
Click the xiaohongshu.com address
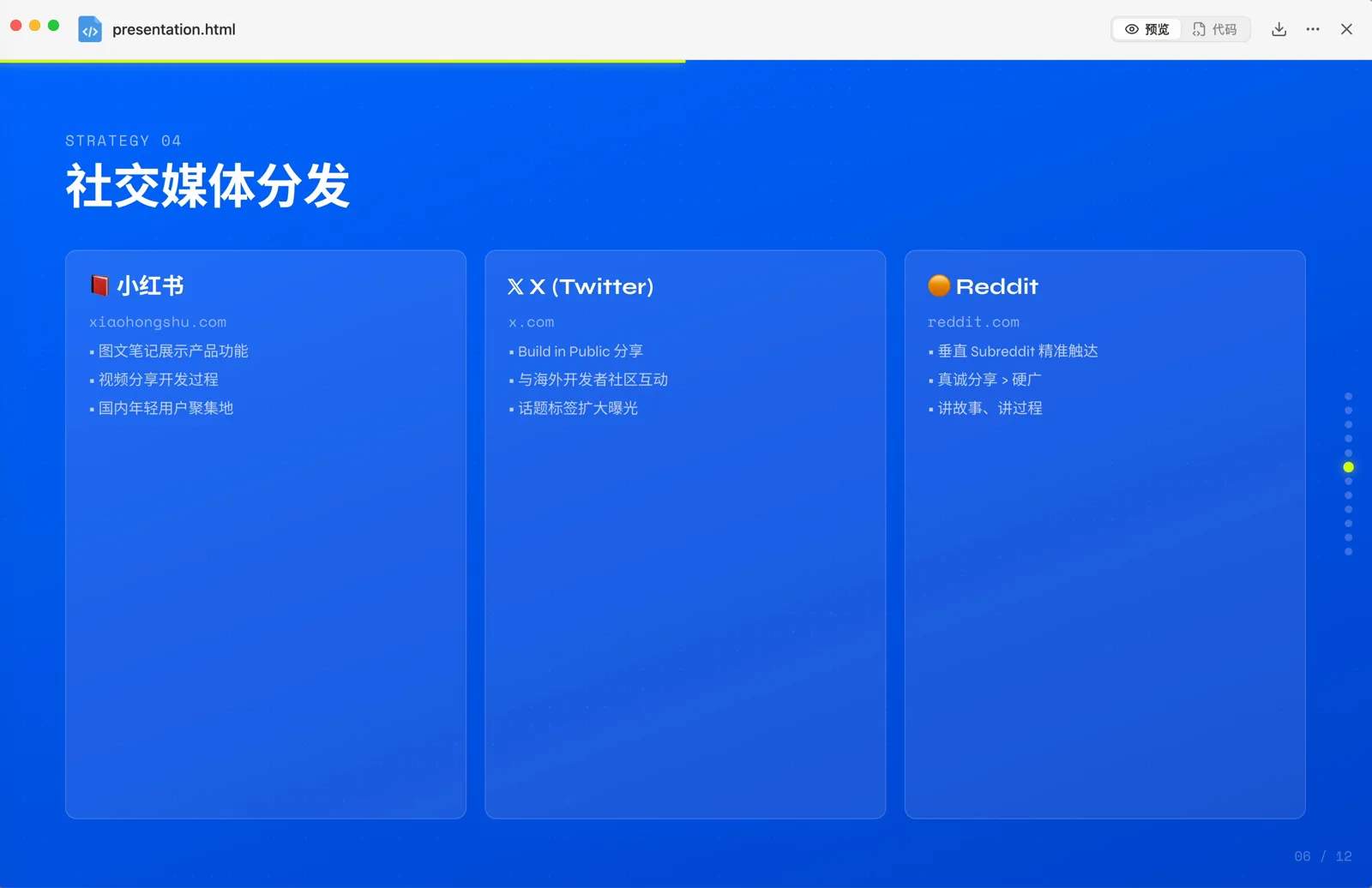[x=158, y=322]
